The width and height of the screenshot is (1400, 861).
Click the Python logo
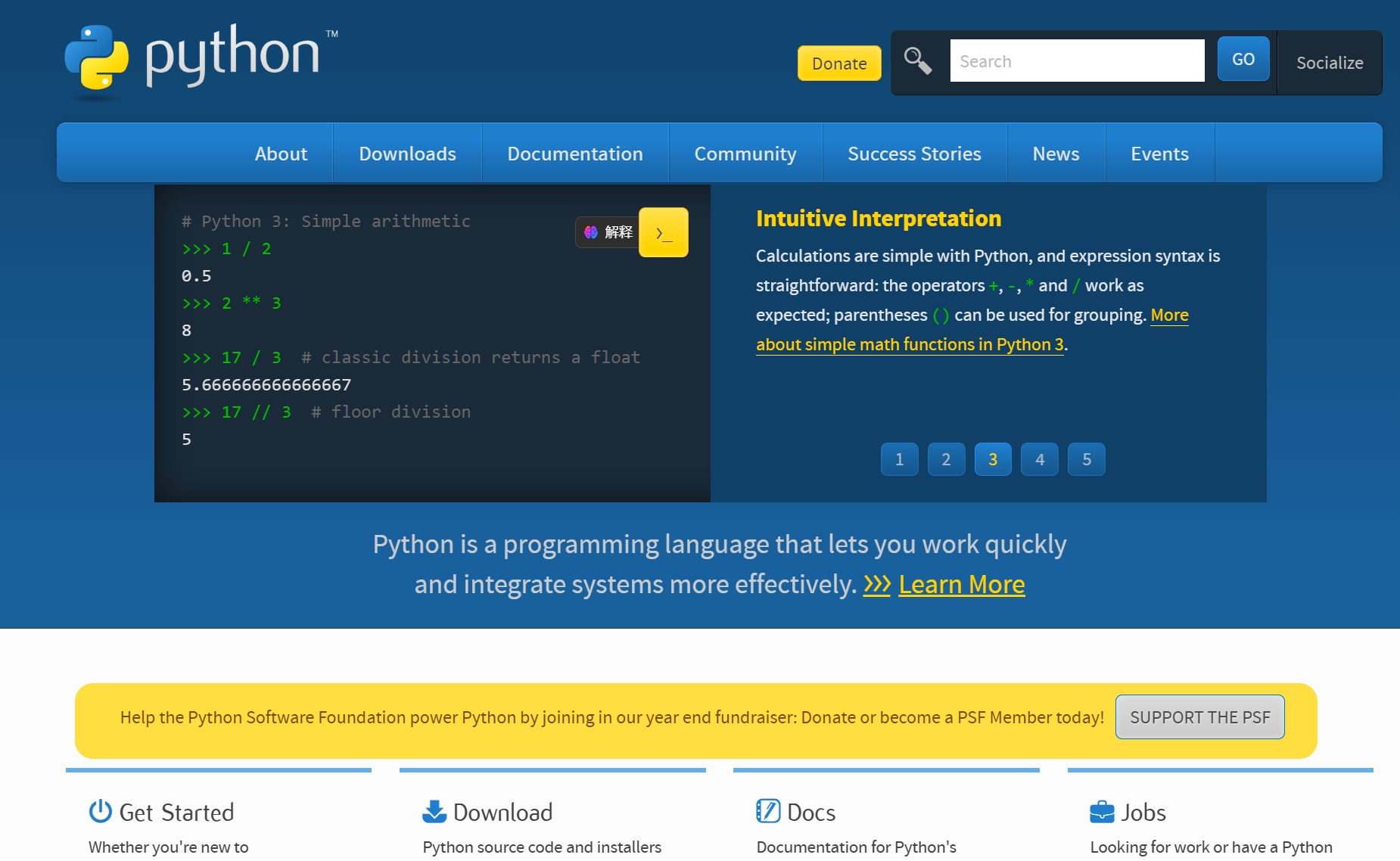point(201,61)
